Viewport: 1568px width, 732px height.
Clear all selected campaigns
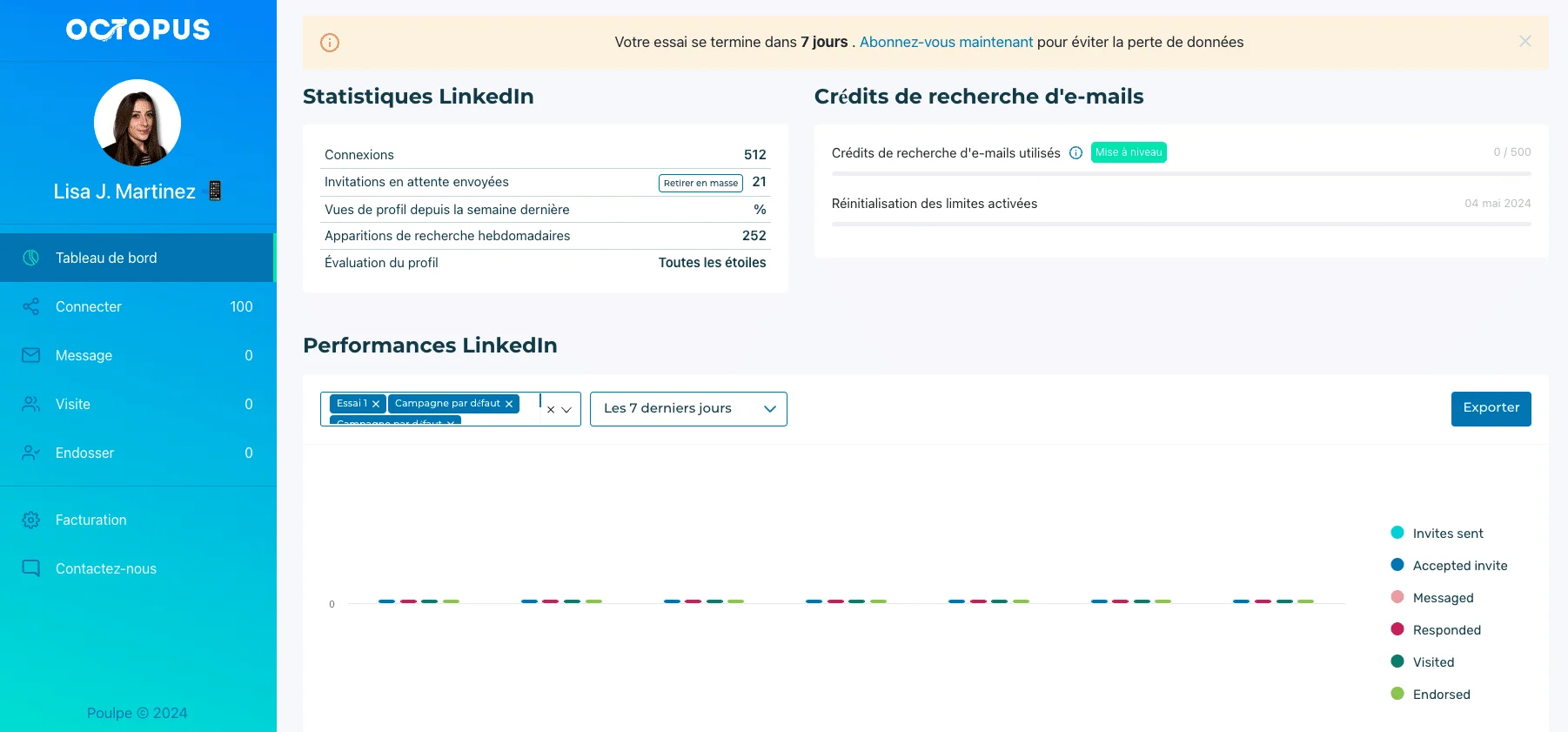click(551, 409)
